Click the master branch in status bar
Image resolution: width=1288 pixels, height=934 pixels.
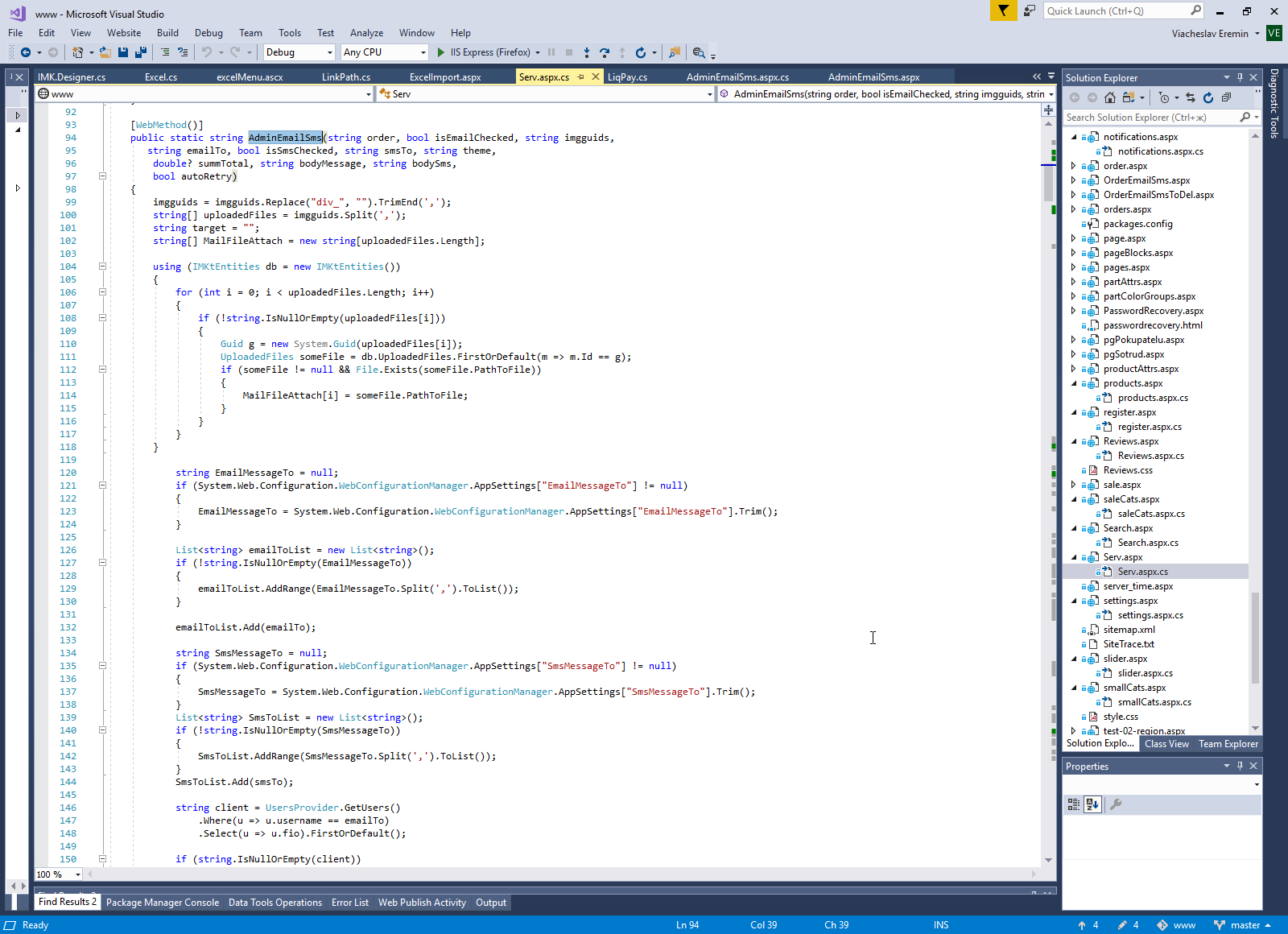point(1242,925)
